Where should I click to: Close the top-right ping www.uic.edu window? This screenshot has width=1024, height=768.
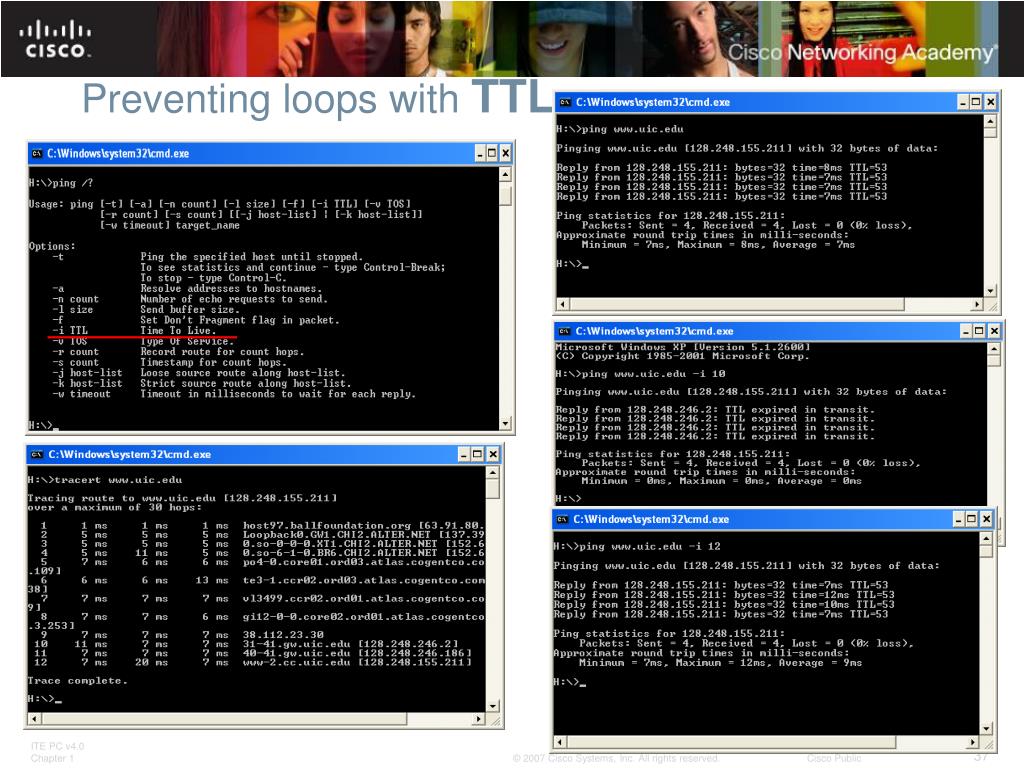991,102
